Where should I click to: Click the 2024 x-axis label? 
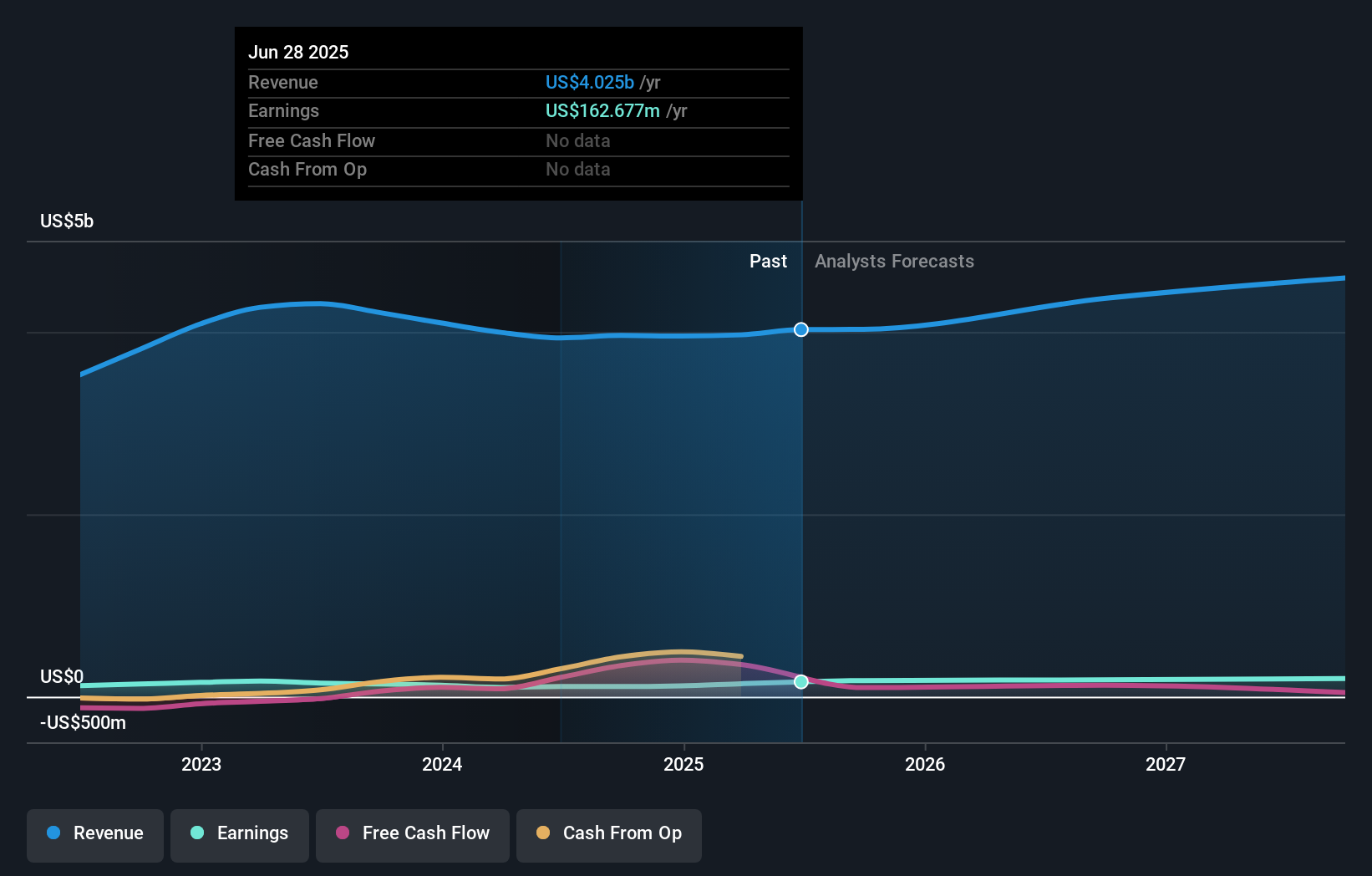point(442,764)
